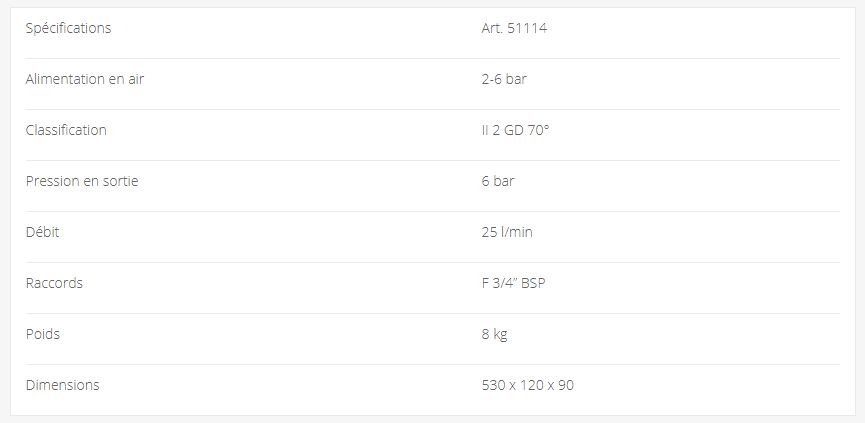
Task: Select the Art. 51114 article number
Action: pyautogui.click(x=513, y=28)
